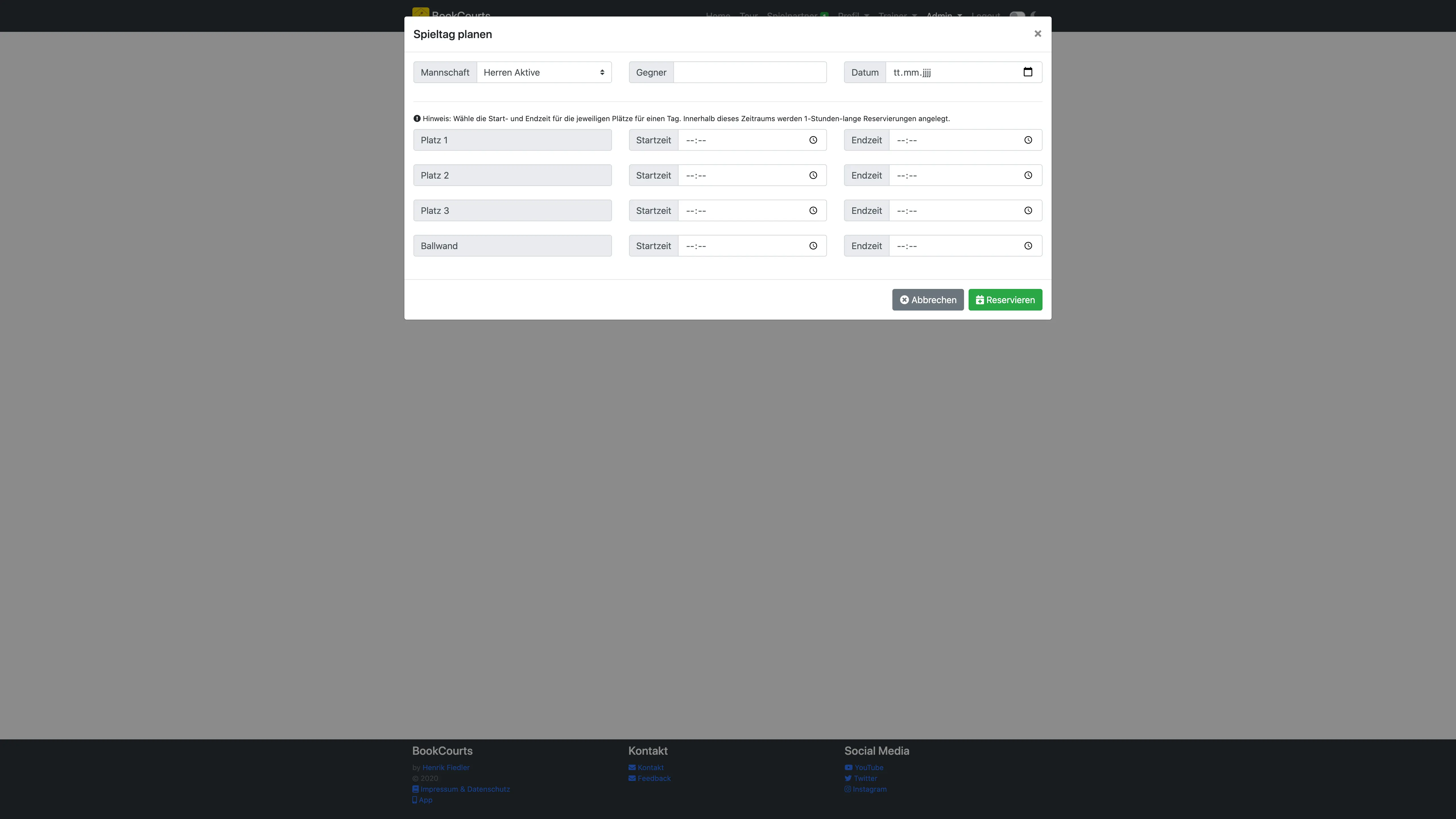Click the green Reservieren button

[1004, 299]
